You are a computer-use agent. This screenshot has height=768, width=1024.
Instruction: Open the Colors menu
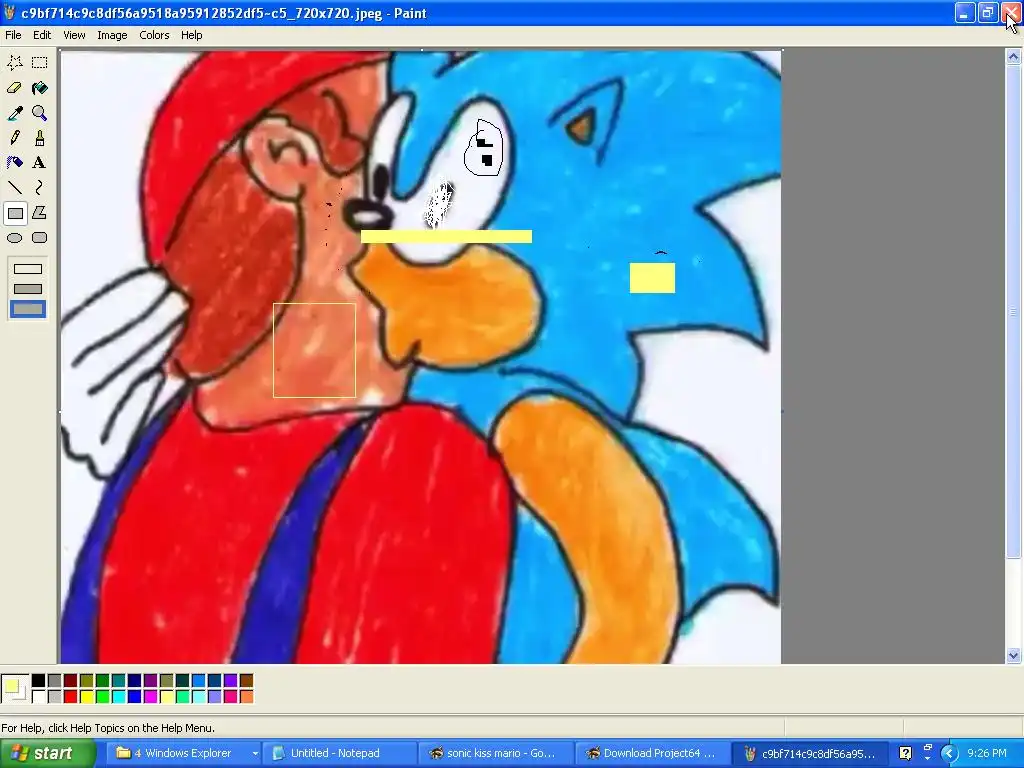pos(154,35)
